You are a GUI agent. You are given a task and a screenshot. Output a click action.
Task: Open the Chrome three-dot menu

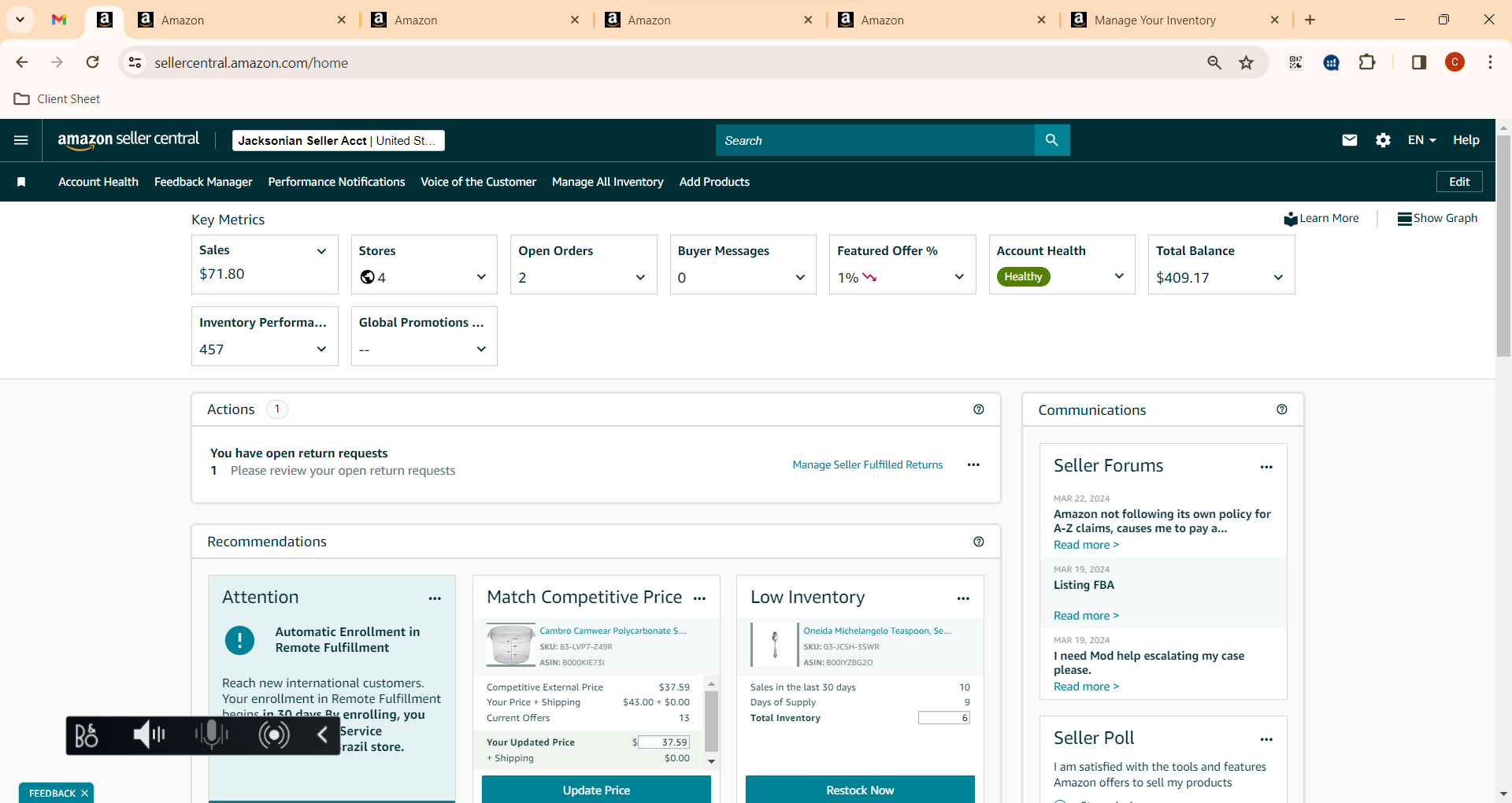1490,62
